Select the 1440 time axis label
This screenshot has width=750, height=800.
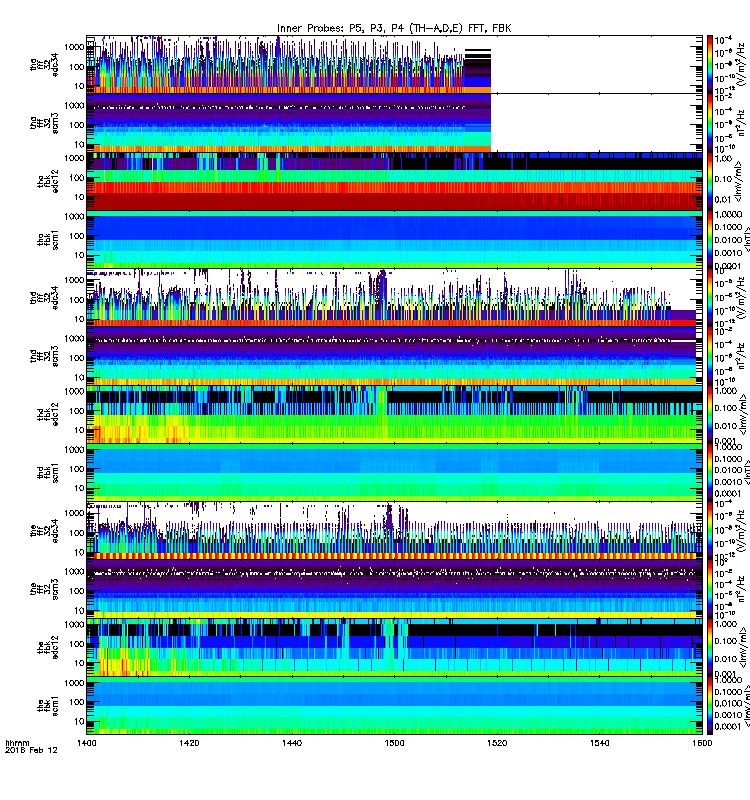(x=292, y=743)
